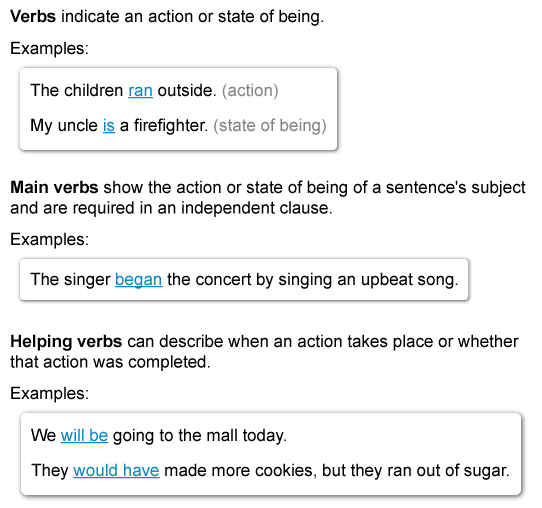Click the underlined phrase "will be"
The height and width of the screenshot is (508, 542).
(84, 435)
